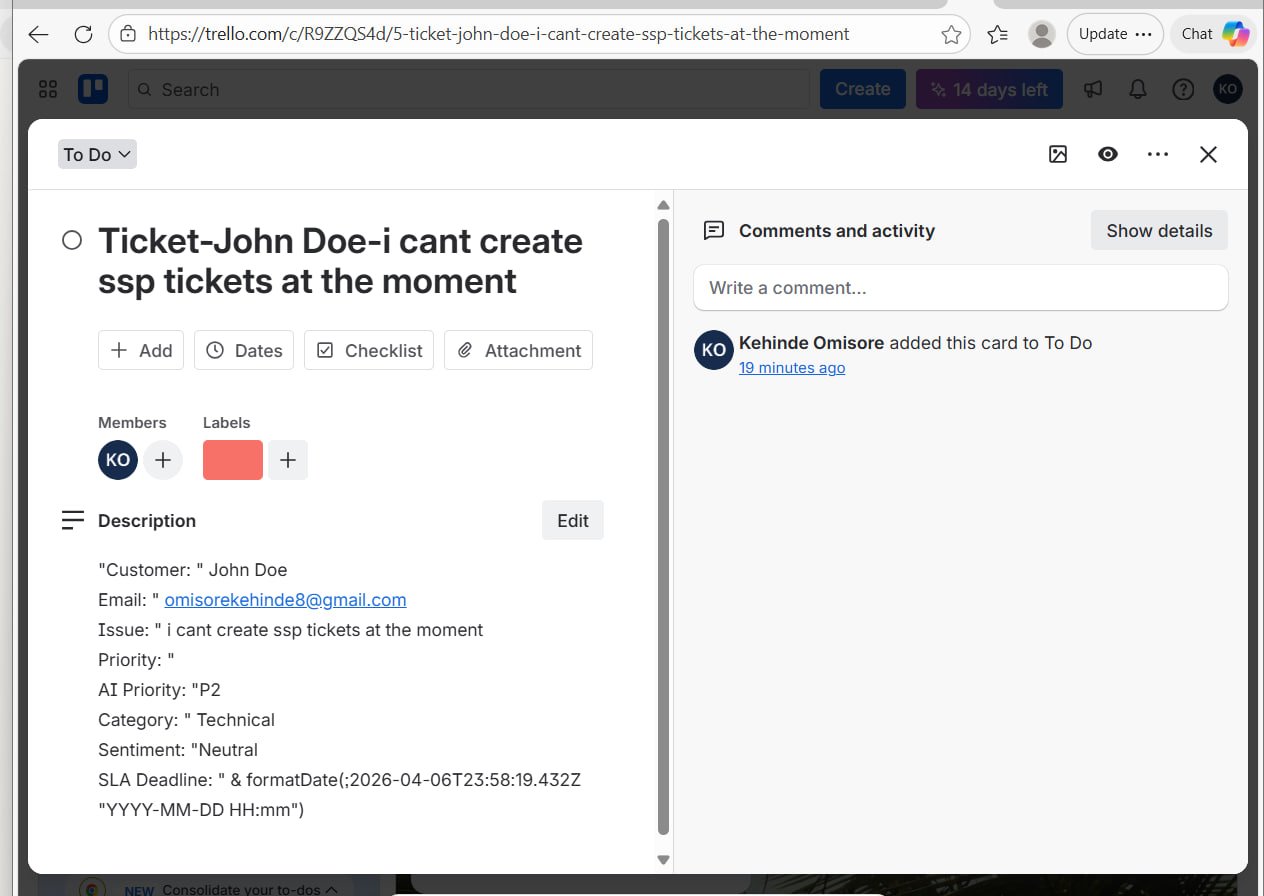Open the 19 minutes ago timestamp link

click(x=792, y=368)
